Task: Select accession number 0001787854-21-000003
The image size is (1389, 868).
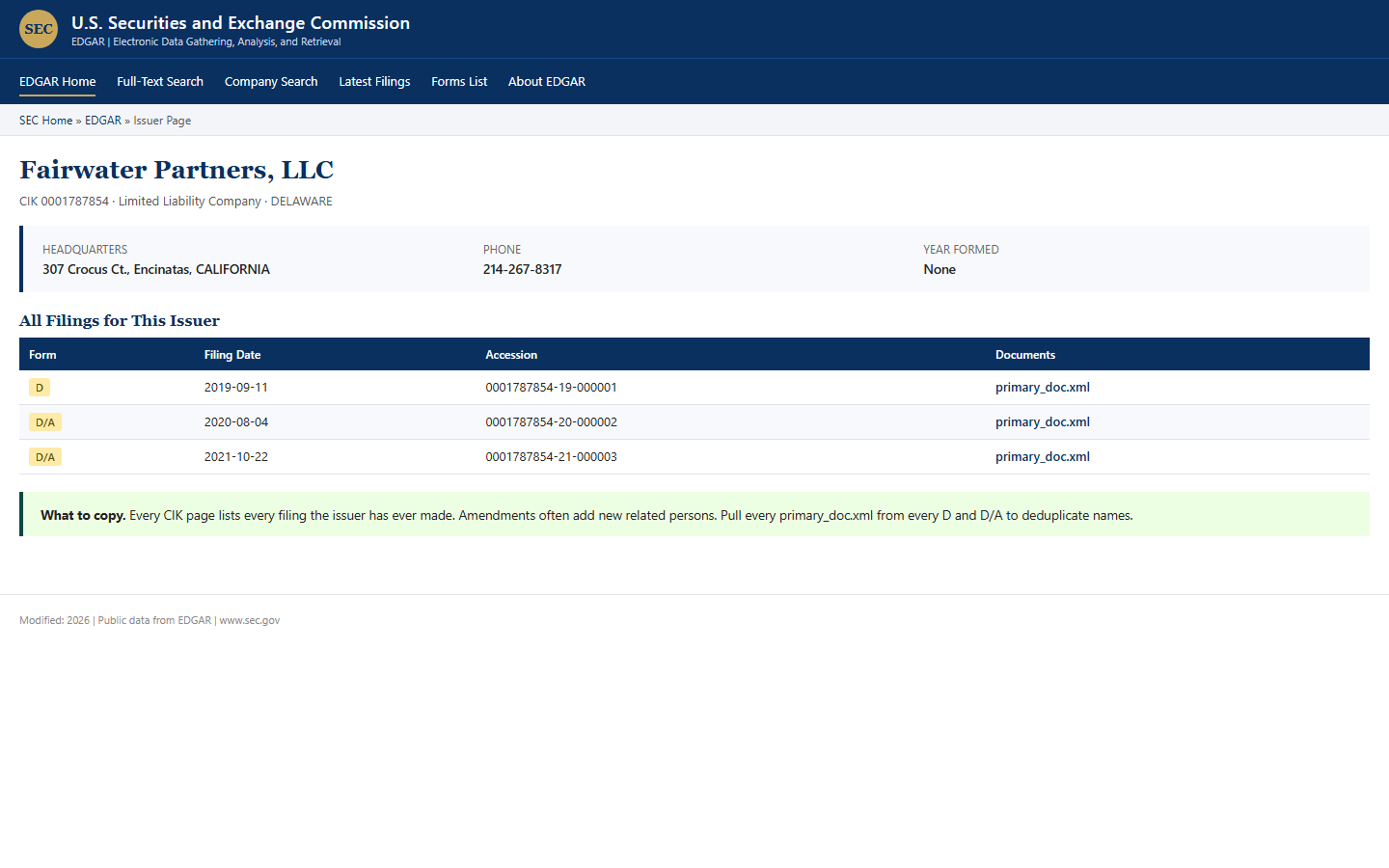Action: click(x=551, y=457)
